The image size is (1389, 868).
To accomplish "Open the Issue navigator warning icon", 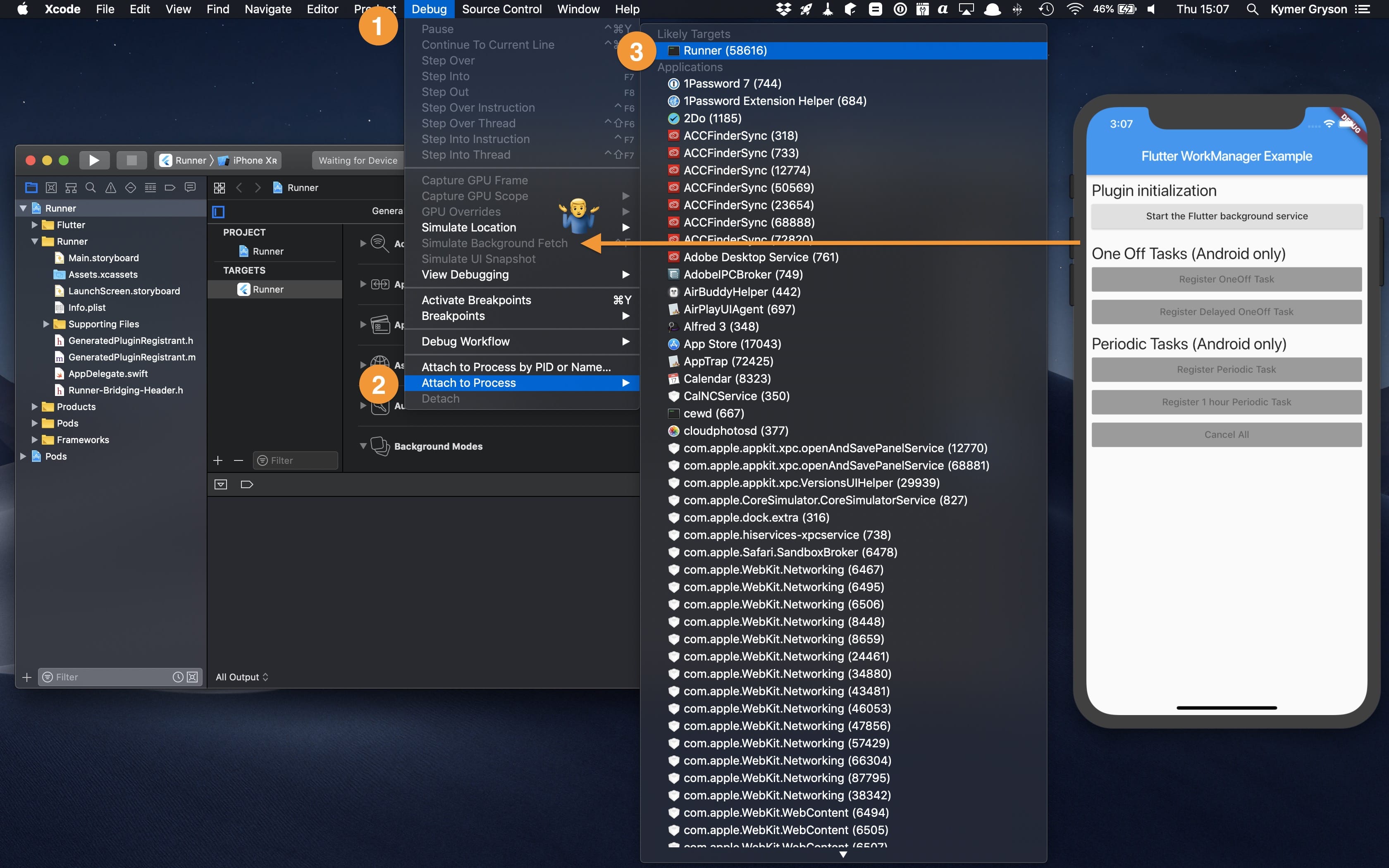I will pos(111,188).
